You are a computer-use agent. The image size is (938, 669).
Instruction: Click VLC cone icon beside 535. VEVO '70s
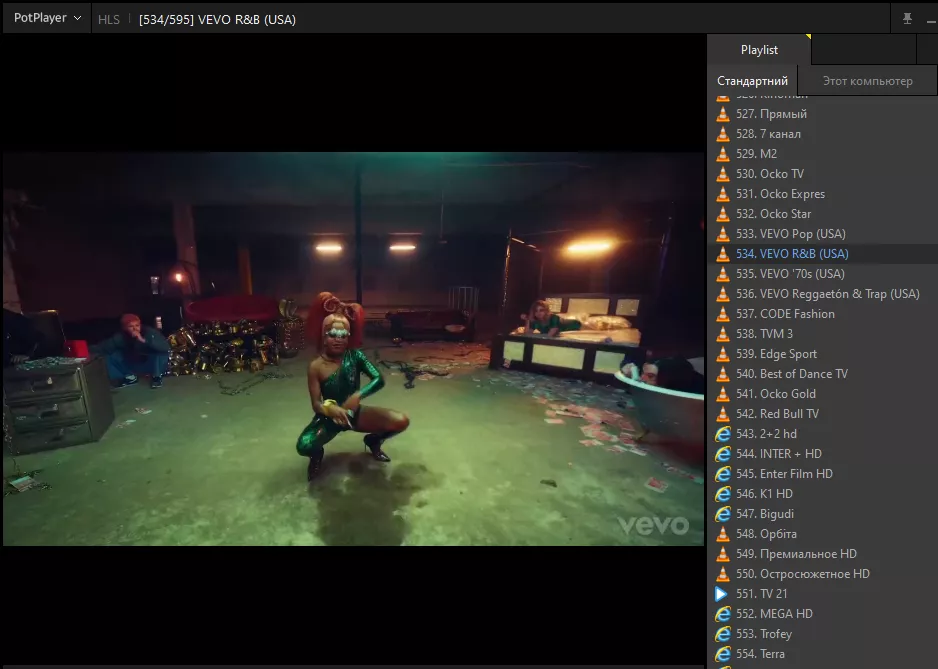click(723, 273)
